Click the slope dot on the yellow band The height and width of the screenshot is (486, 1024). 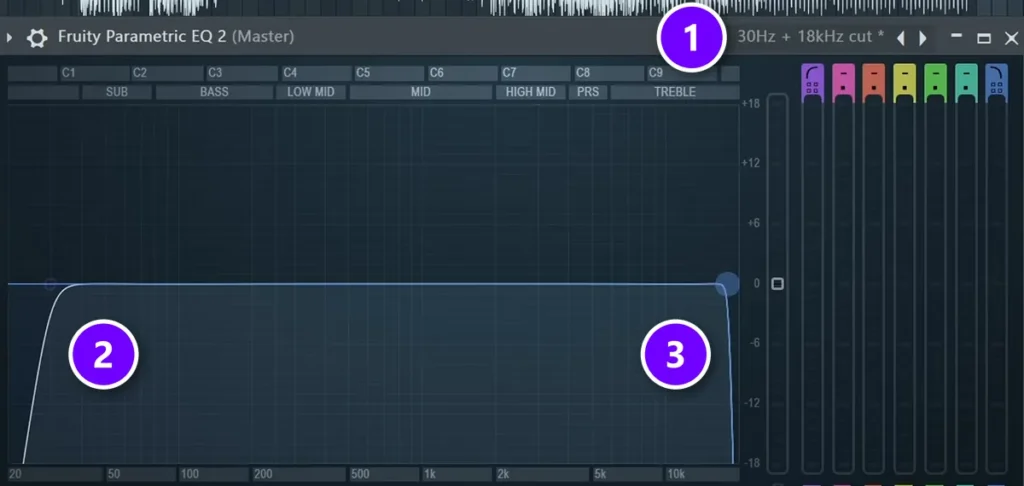[x=904, y=88]
